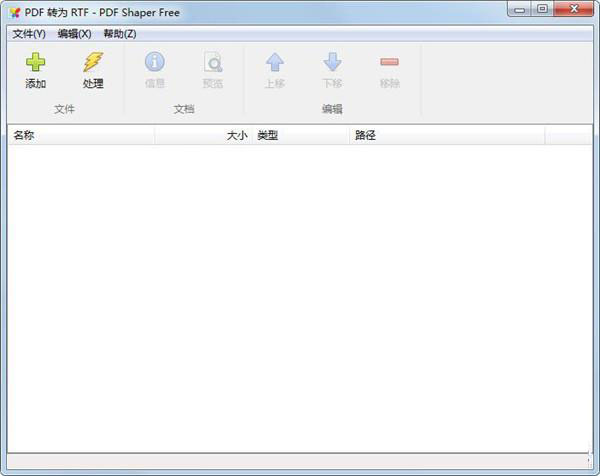Sort list by 名称 column header
Image resolution: width=600 pixels, height=476 pixels.
pyautogui.click(x=81, y=135)
